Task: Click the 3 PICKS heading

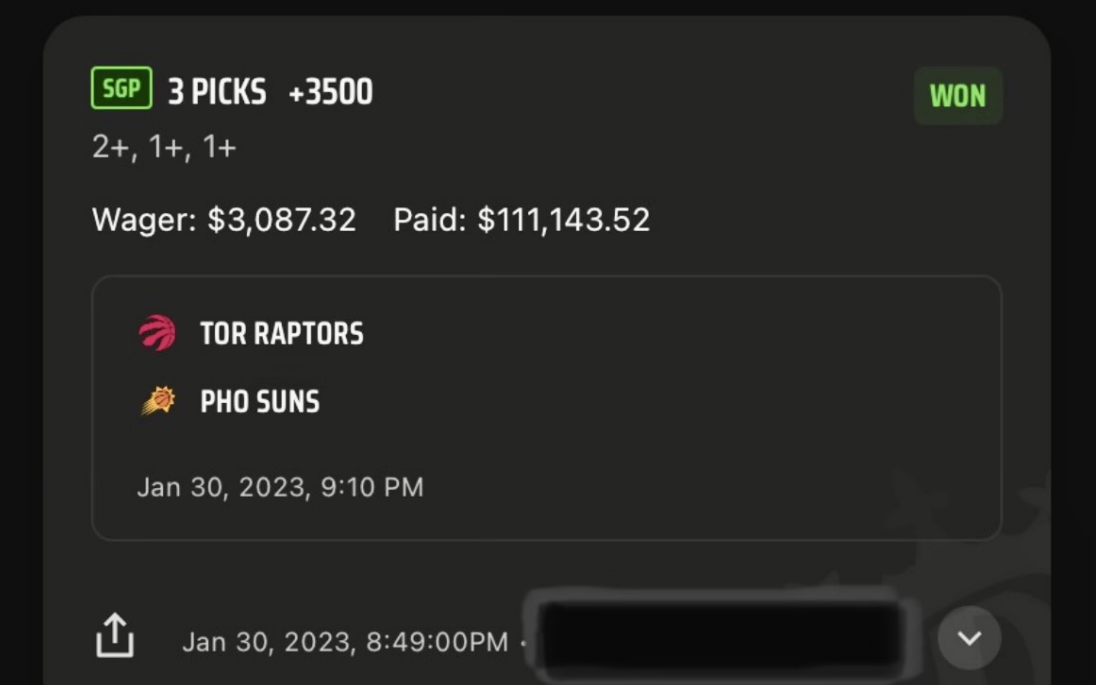Action: [217, 92]
